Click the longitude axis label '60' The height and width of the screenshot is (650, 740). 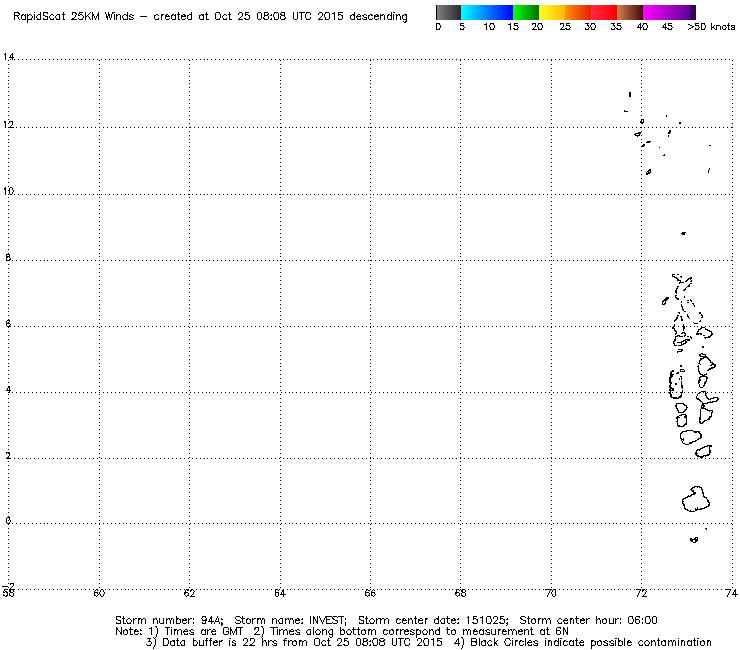click(x=99, y=593)
